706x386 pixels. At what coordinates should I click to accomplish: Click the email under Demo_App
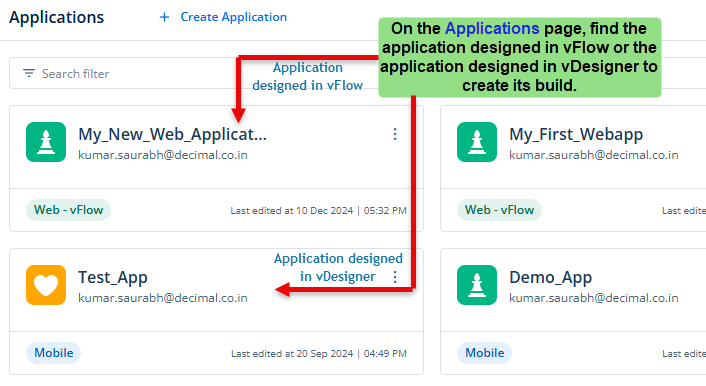tap(594, 298)
